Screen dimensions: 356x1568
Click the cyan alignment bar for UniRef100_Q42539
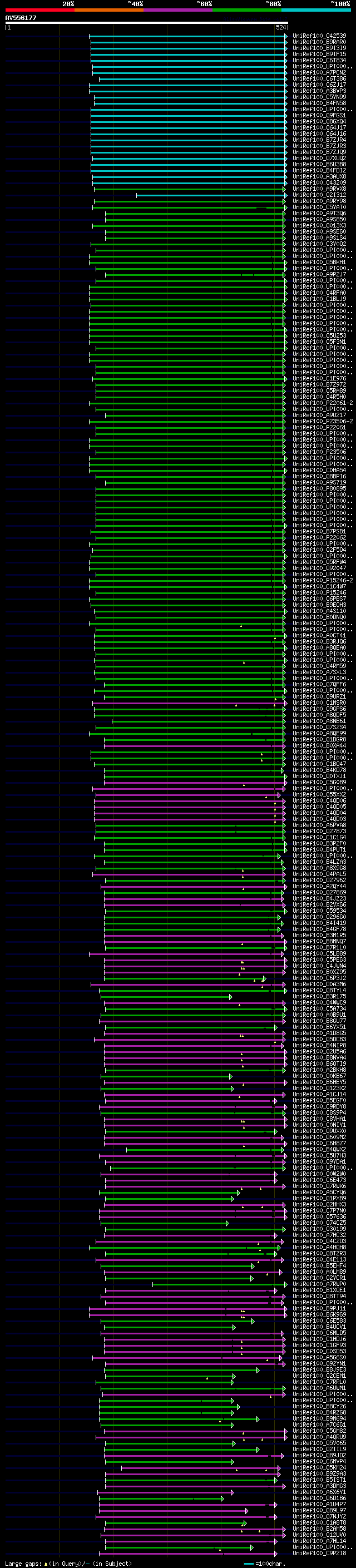189,36
